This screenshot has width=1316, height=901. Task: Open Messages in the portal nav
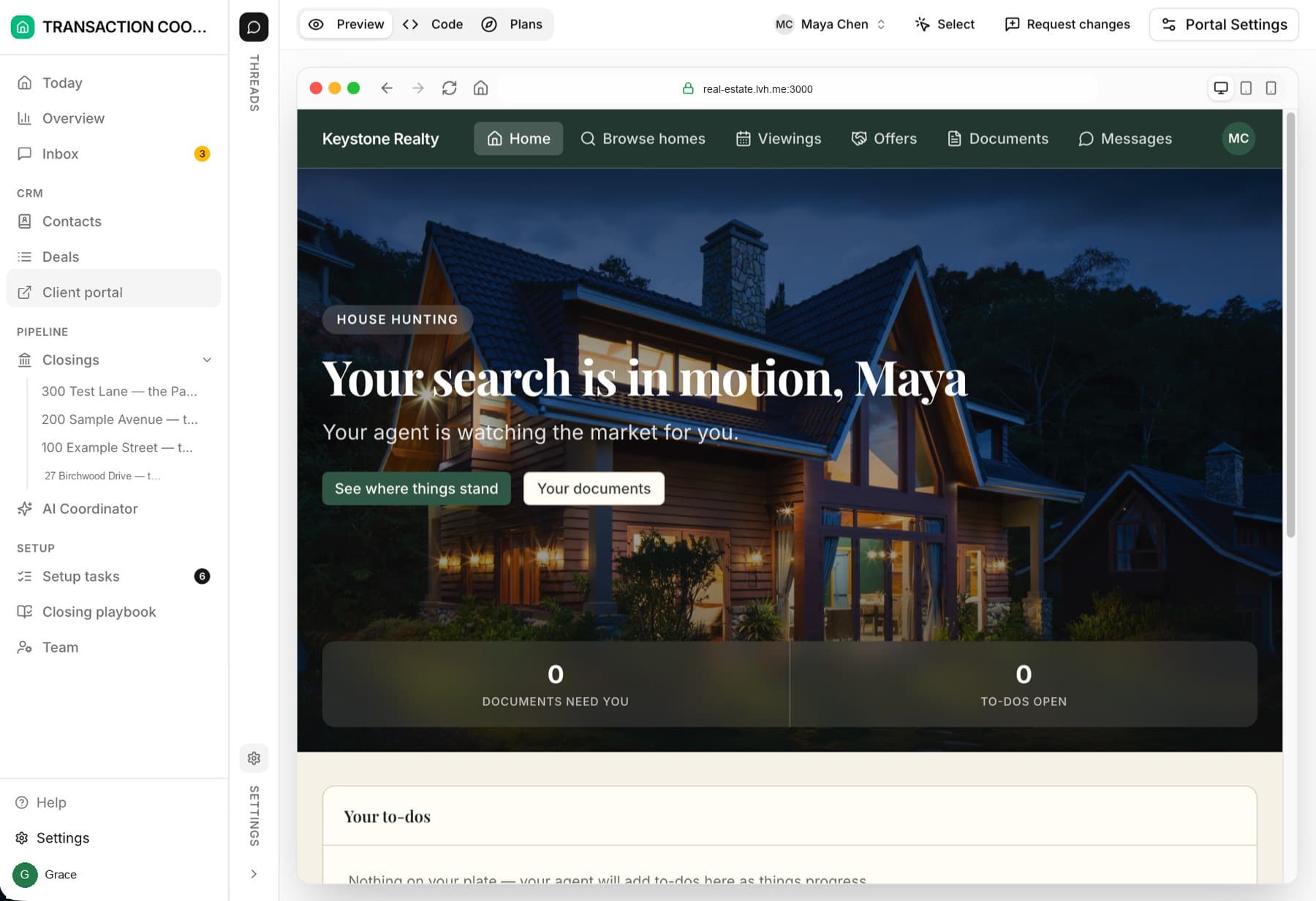point(1125,139)
